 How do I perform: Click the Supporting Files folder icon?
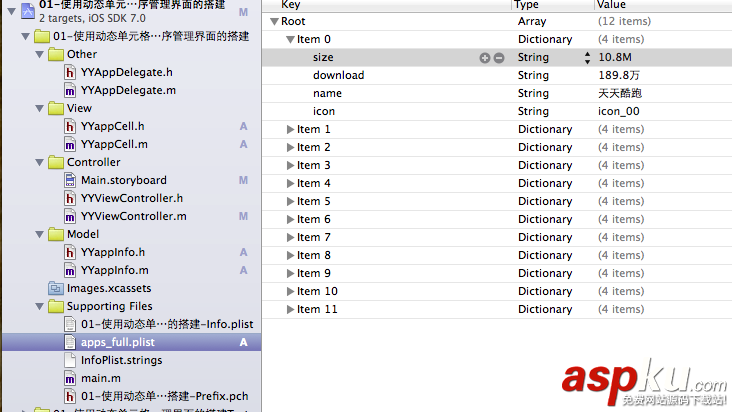pos(56,306)
